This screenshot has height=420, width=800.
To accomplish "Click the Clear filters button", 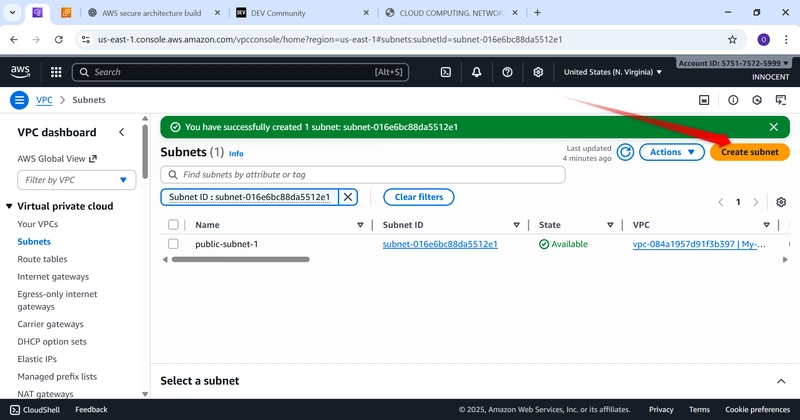I will pos(419,197).
